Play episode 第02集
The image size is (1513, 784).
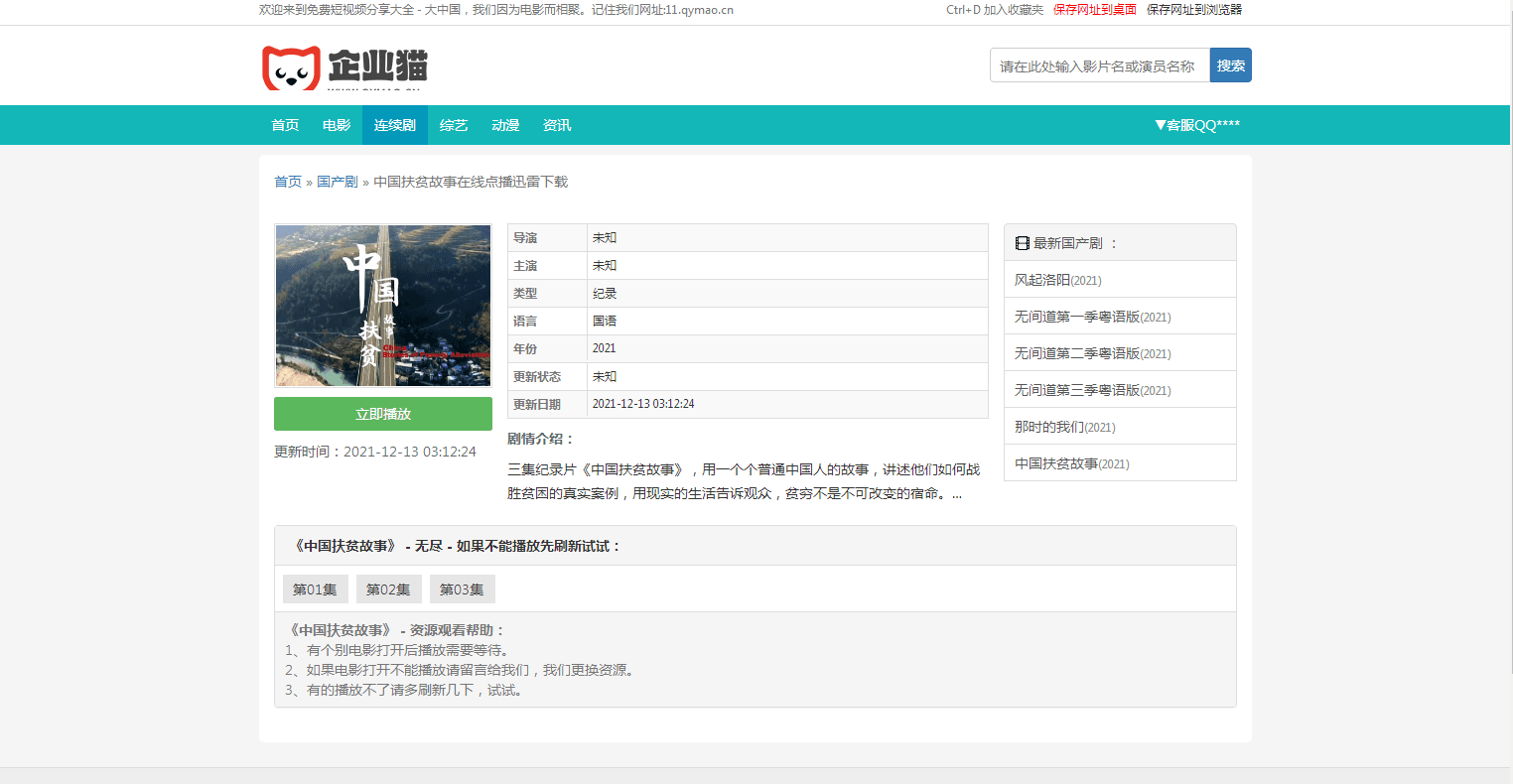388,589
